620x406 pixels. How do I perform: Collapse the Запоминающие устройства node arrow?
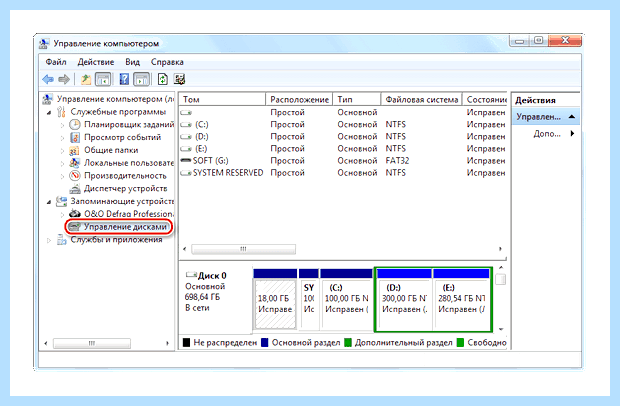[x=49, y=202]
